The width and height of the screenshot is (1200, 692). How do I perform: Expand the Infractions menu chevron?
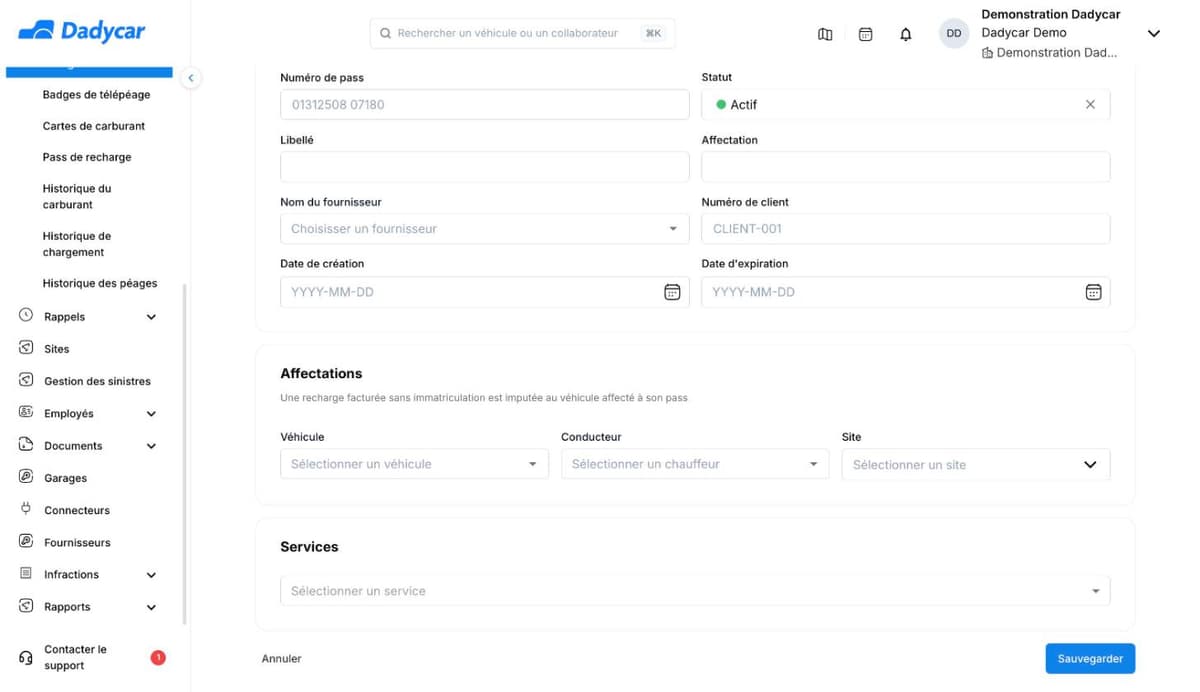(151, 575)
